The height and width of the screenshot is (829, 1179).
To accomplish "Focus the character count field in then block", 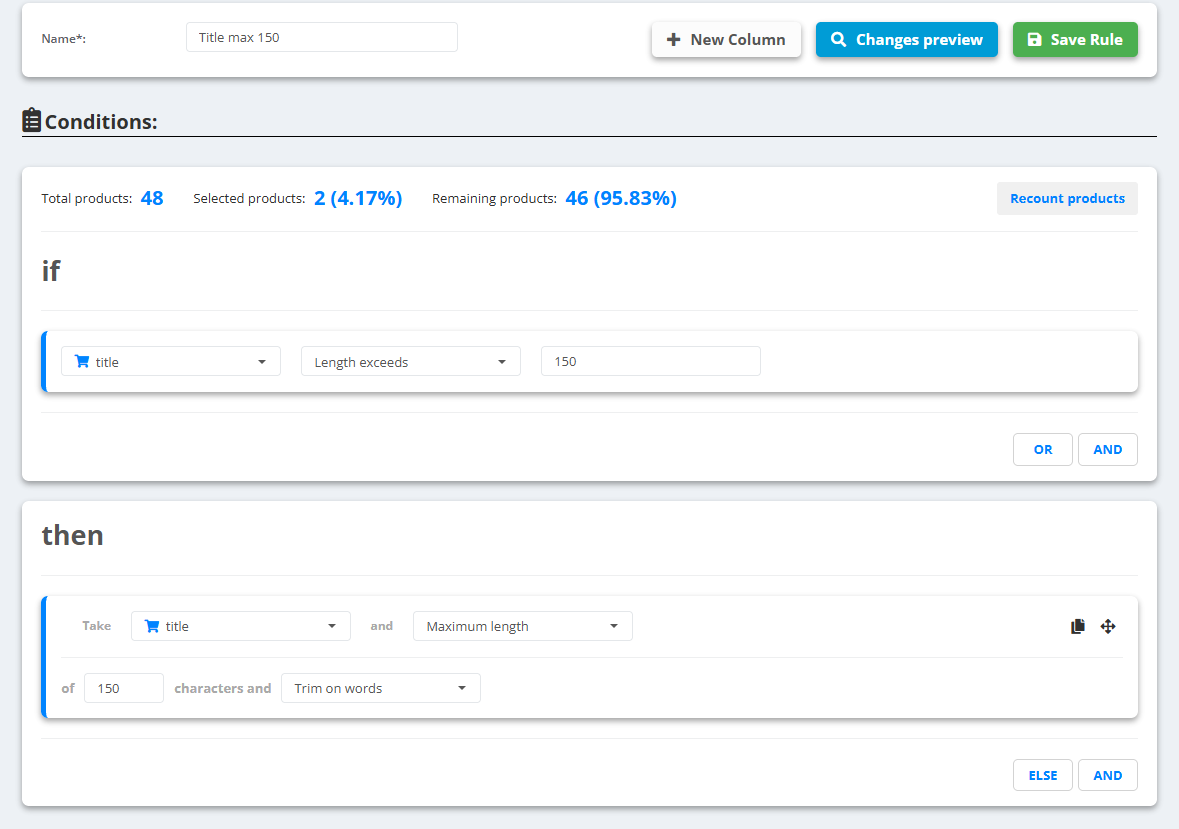I will 124,688.
